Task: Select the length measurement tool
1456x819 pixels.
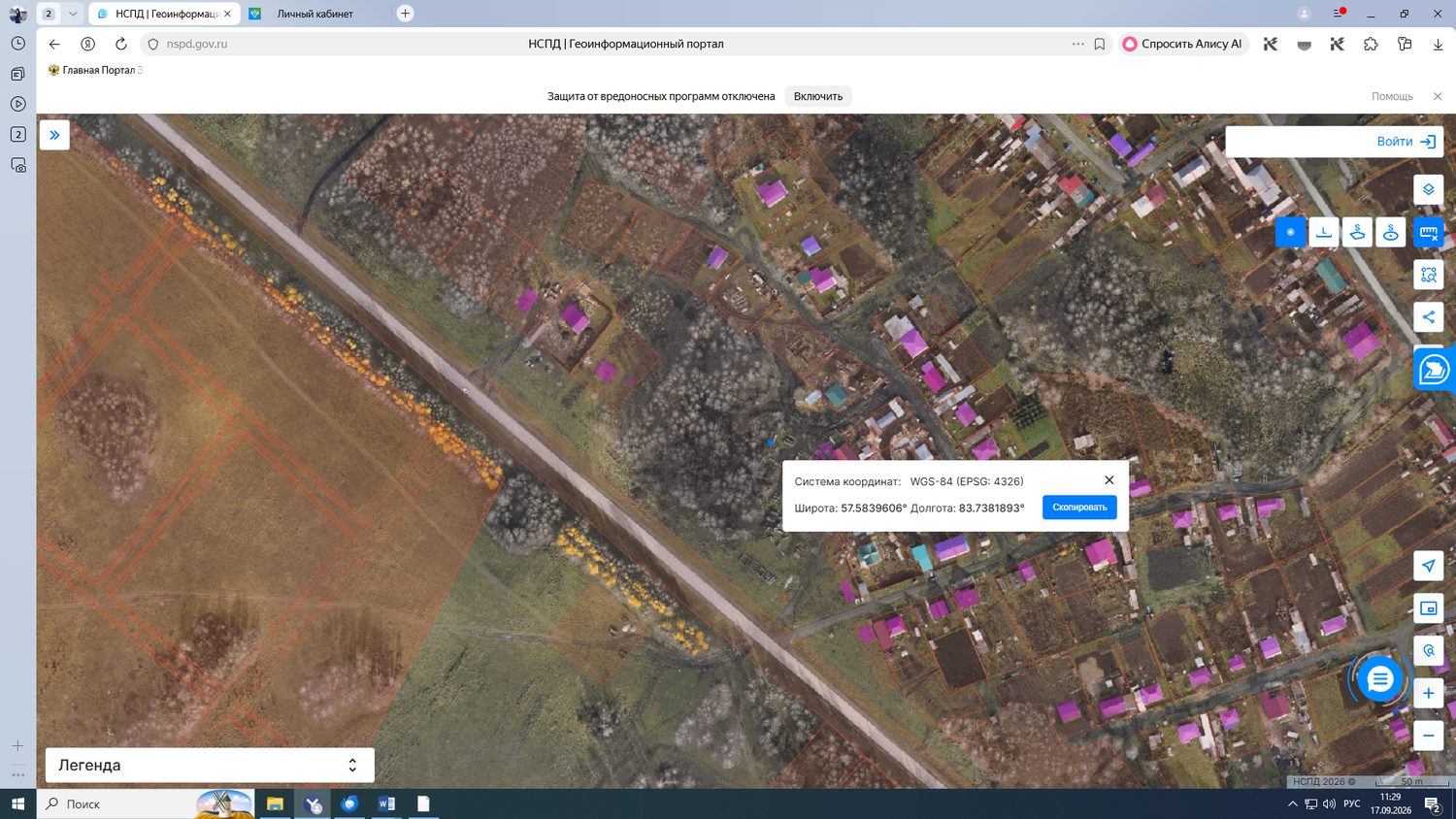Action: pos(1324,232)
